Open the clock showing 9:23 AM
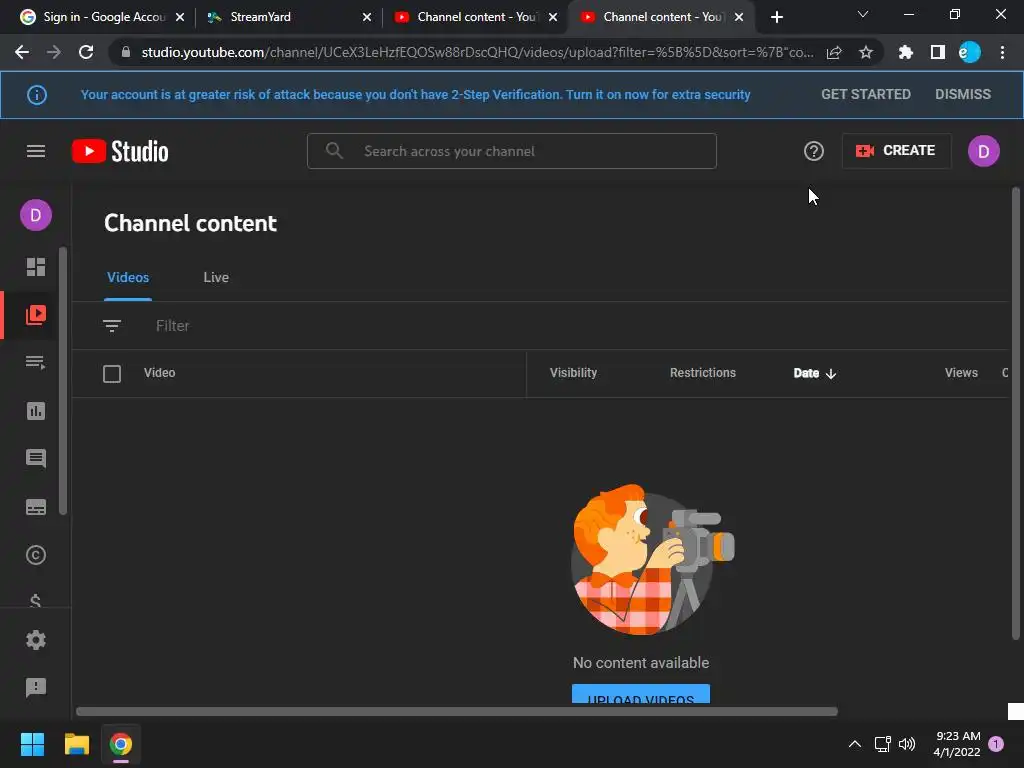Image resolution: width=1024 pixels, height=768 pixels. click(x=957, y=744)
